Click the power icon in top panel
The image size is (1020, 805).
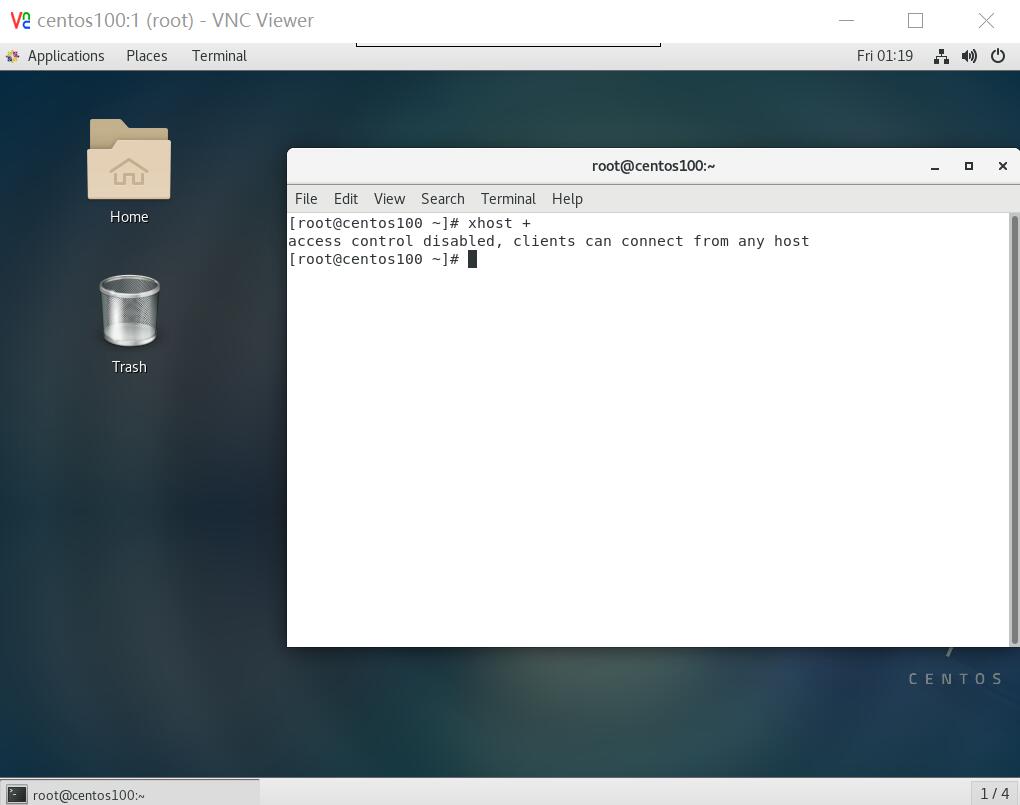[998, 56]
